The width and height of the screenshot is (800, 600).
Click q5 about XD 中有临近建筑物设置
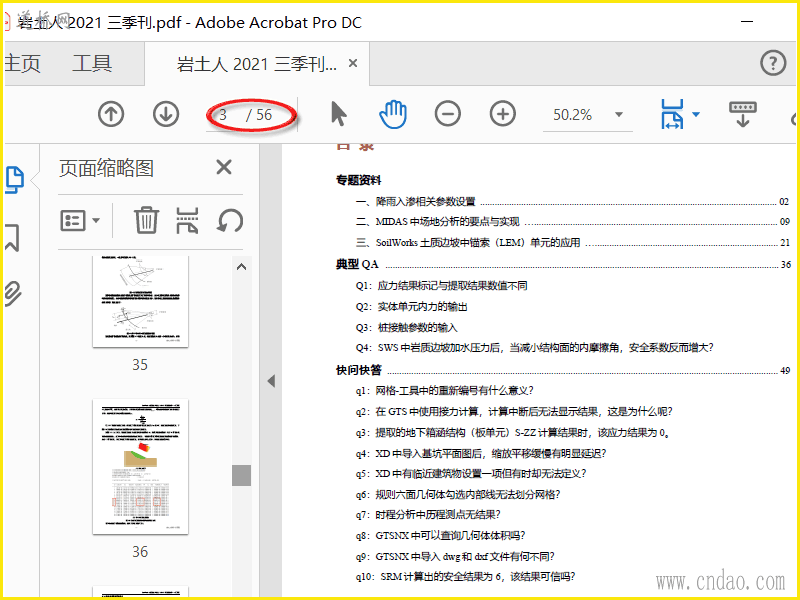pyautogui.click(x=471, y=473)
